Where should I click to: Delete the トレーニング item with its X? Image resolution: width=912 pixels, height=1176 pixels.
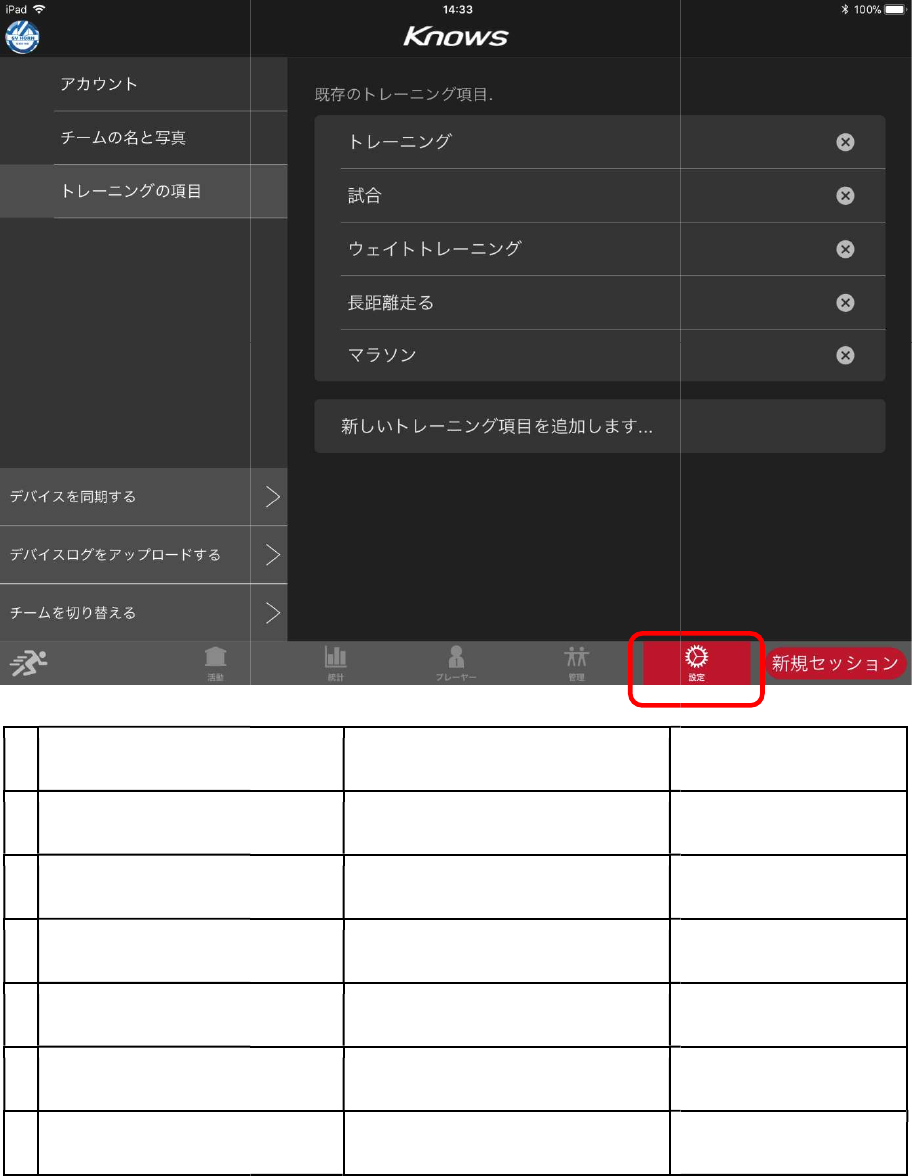pos(845,142)
